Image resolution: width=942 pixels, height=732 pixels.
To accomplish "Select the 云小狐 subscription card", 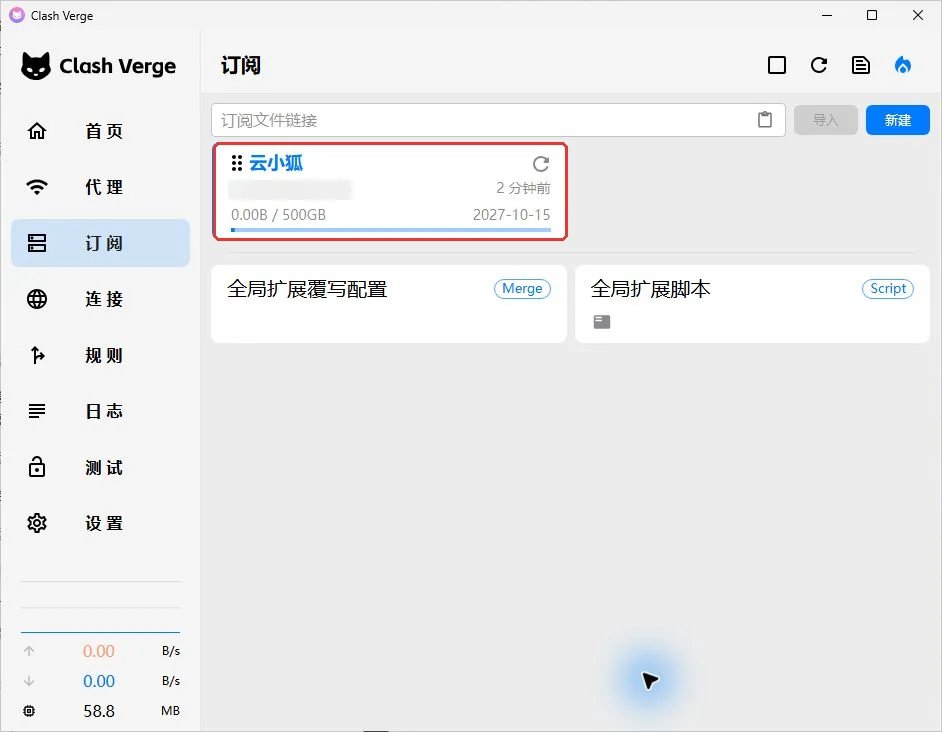I will (390, 191).
